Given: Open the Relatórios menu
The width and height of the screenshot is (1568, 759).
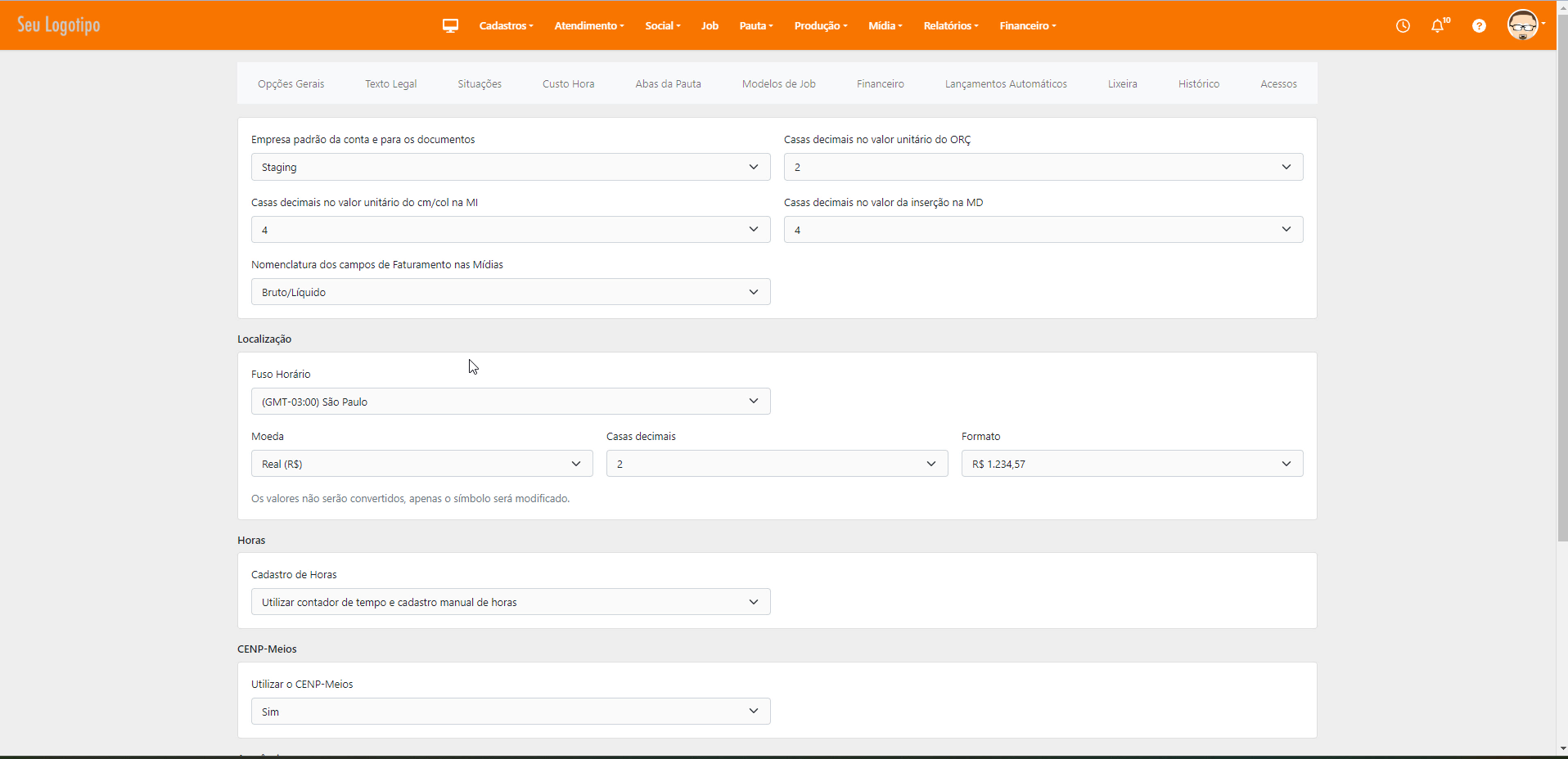Looking at the screenshot, I should point(950,25).
